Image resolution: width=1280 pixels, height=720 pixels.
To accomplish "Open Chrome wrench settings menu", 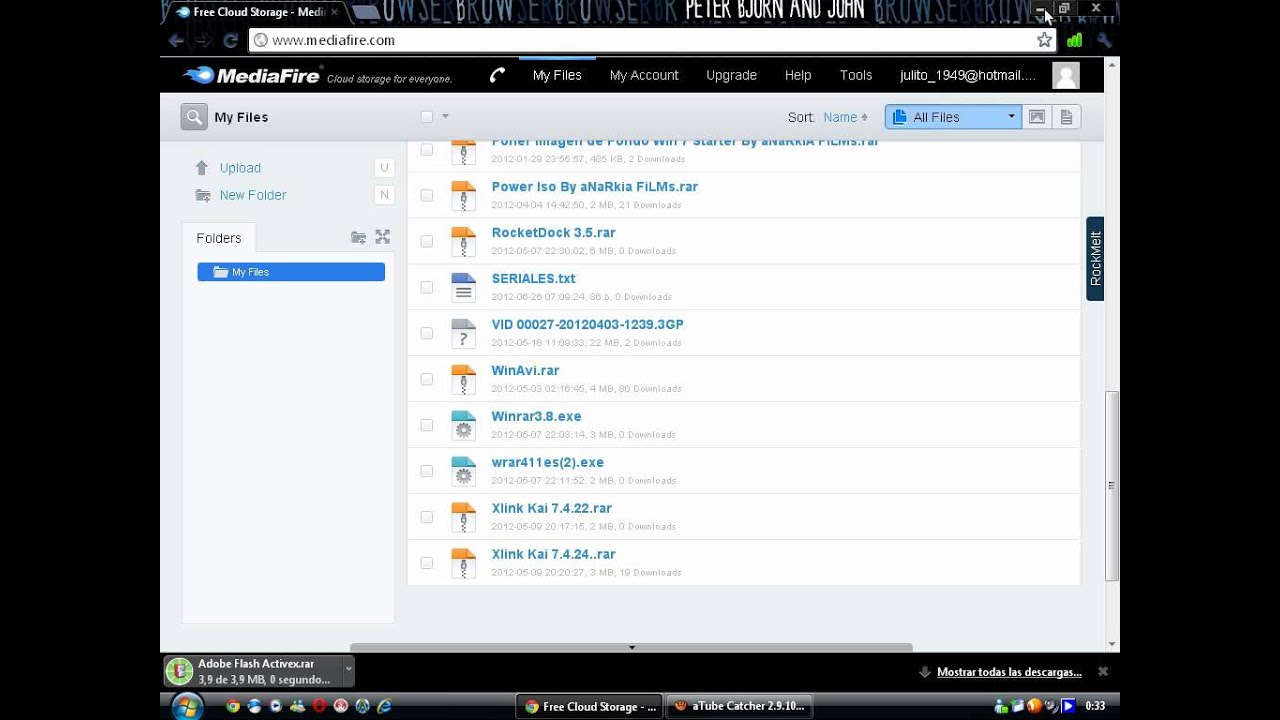I will click(x=1104, y=40).
